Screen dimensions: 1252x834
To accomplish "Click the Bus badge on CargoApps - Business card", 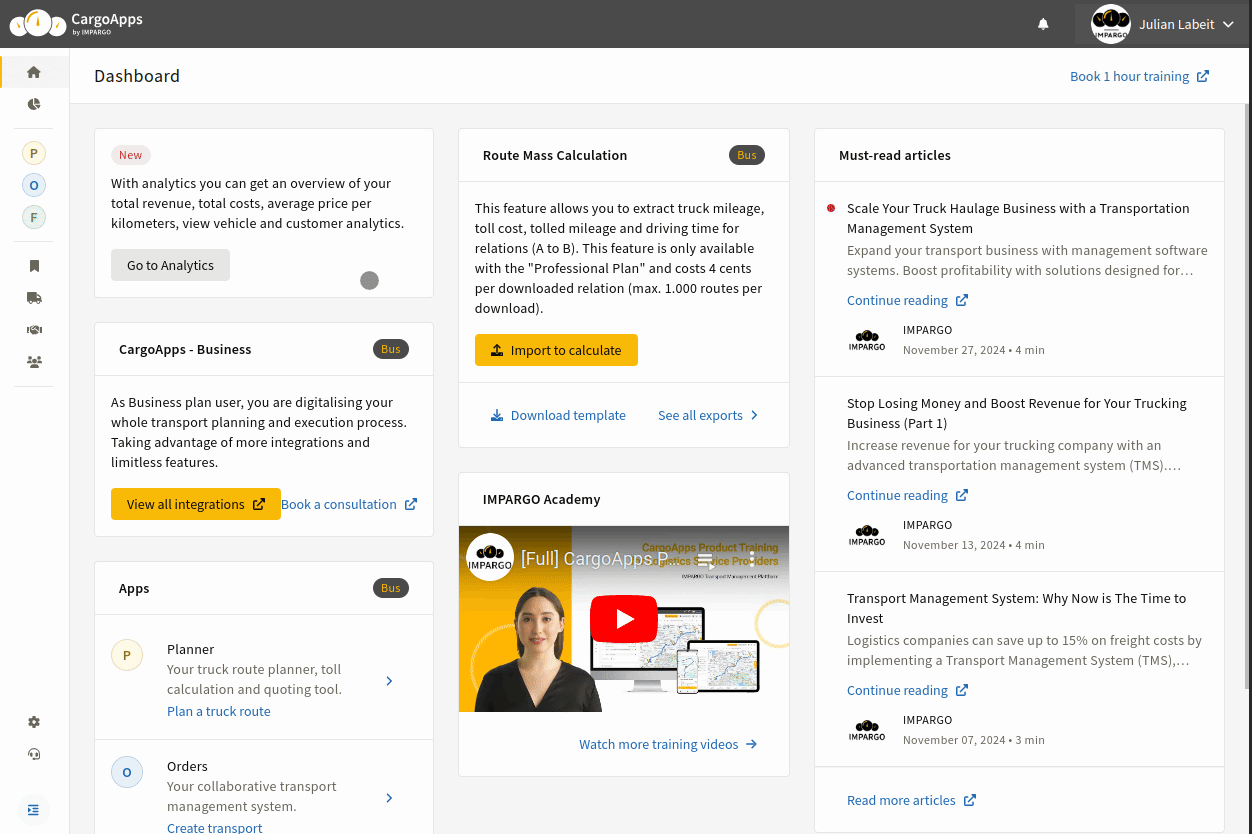I will [391, 349].
